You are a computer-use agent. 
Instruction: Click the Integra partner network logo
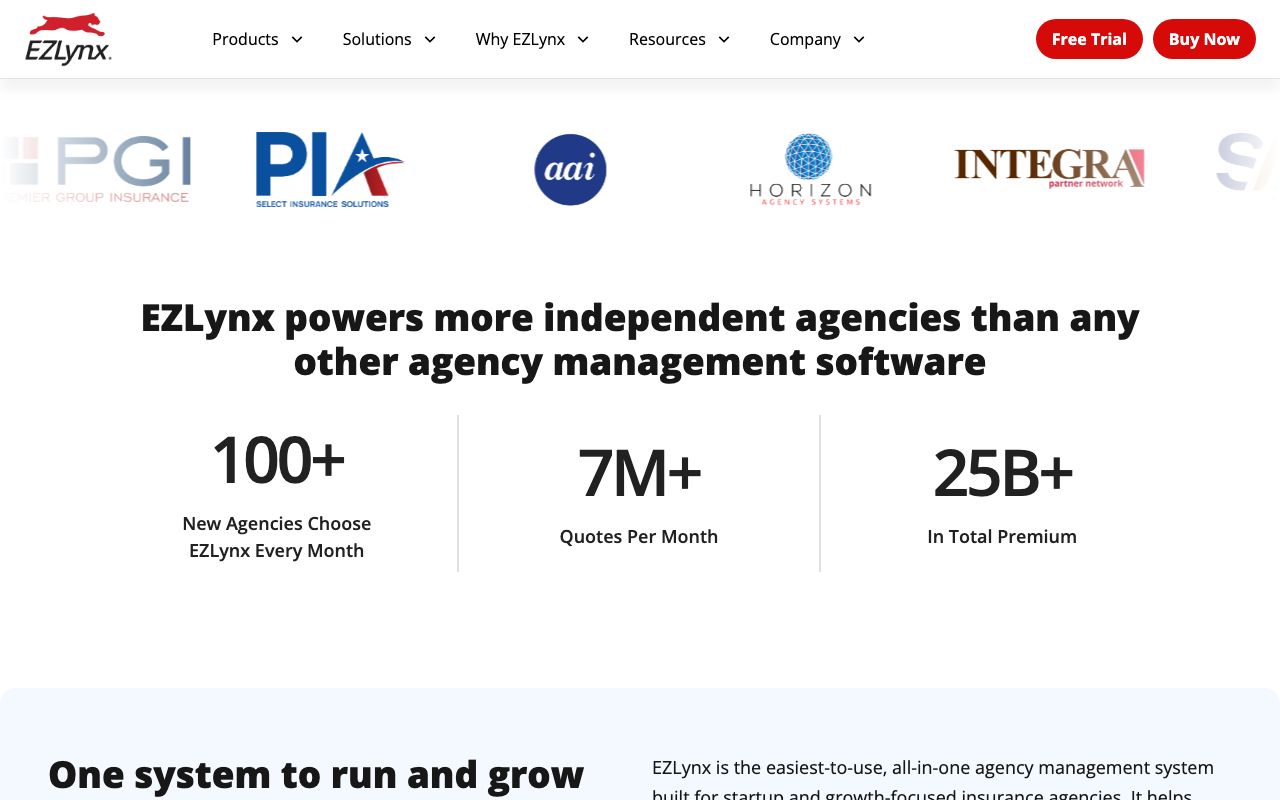click(x=1049, y=168)
